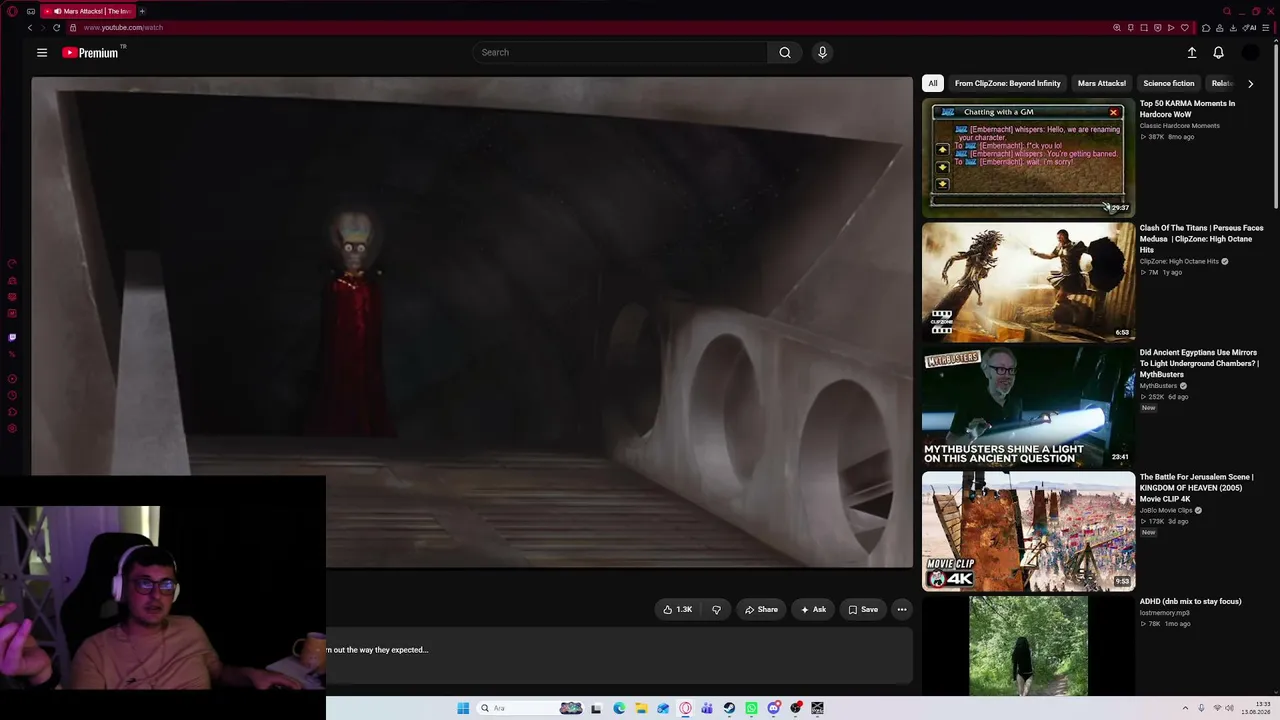This screenshot has width=1280, height=720.
Task: Open ADHD dnb mix thumbnail
Action: pos(1028,646)
